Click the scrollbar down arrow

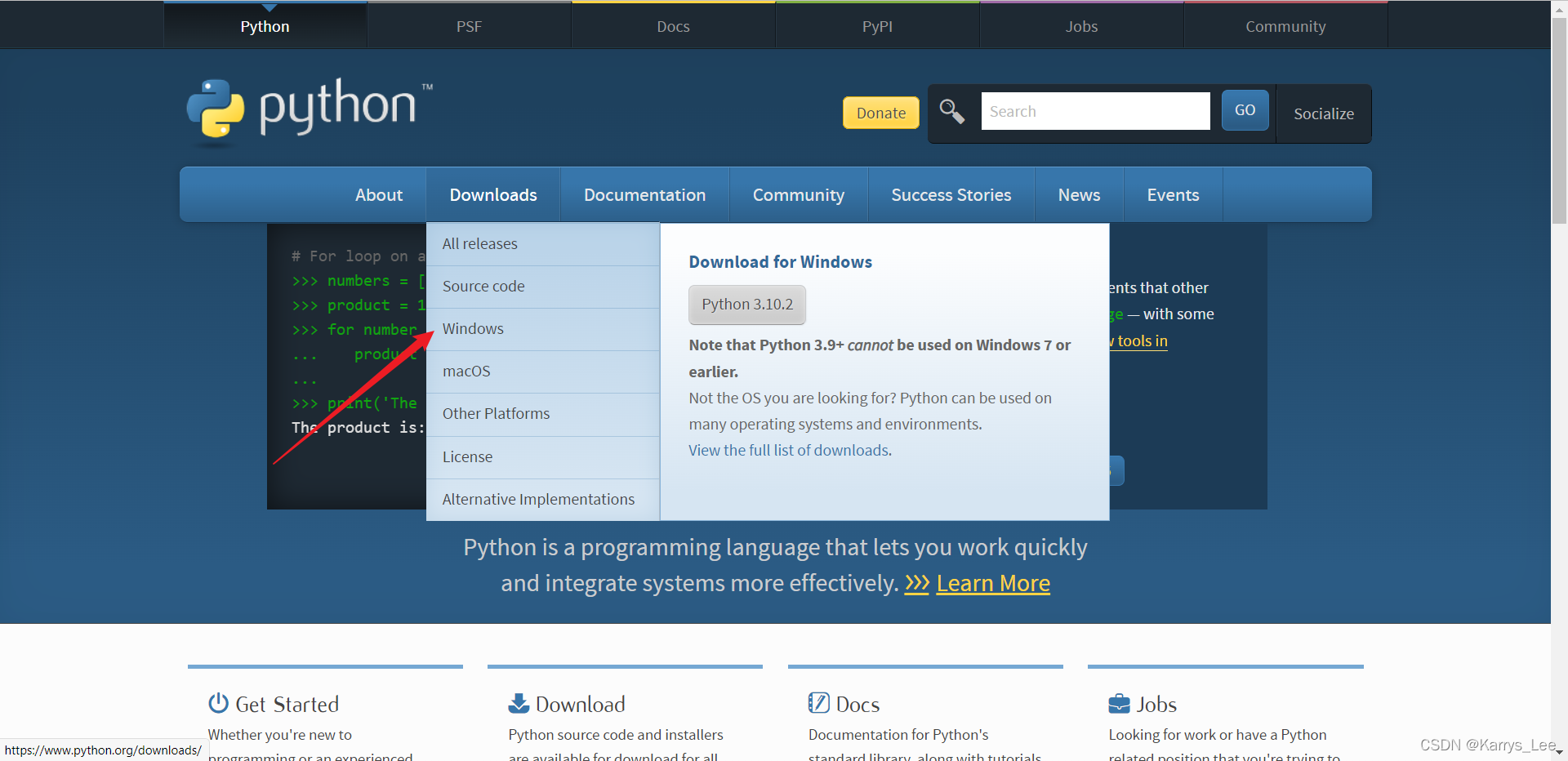click(x=1559, y=752)
